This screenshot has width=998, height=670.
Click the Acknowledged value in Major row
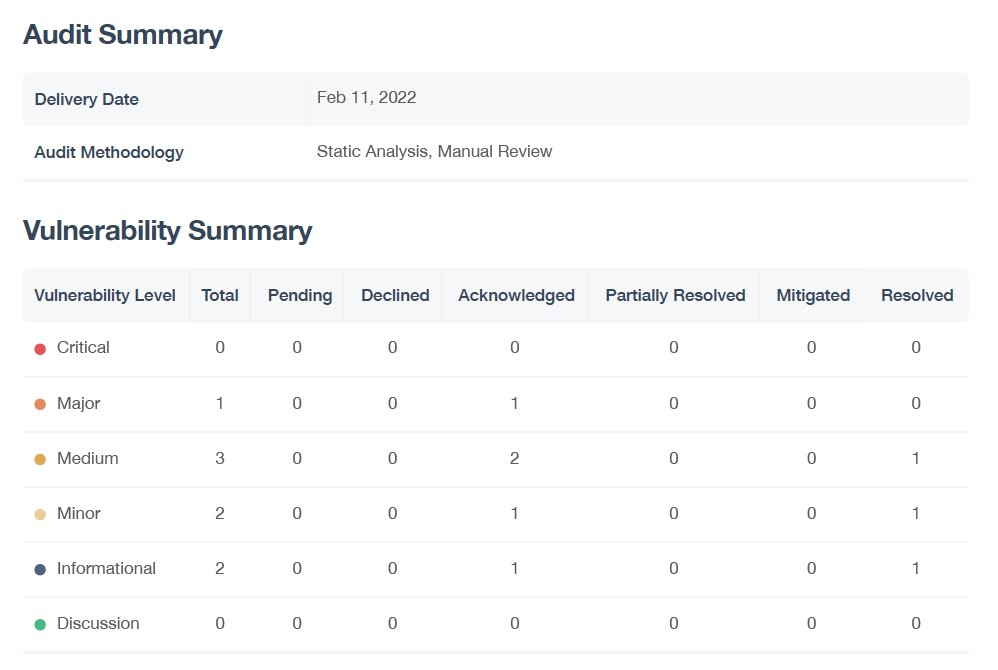pyautogui.click(x=514, y=403)
